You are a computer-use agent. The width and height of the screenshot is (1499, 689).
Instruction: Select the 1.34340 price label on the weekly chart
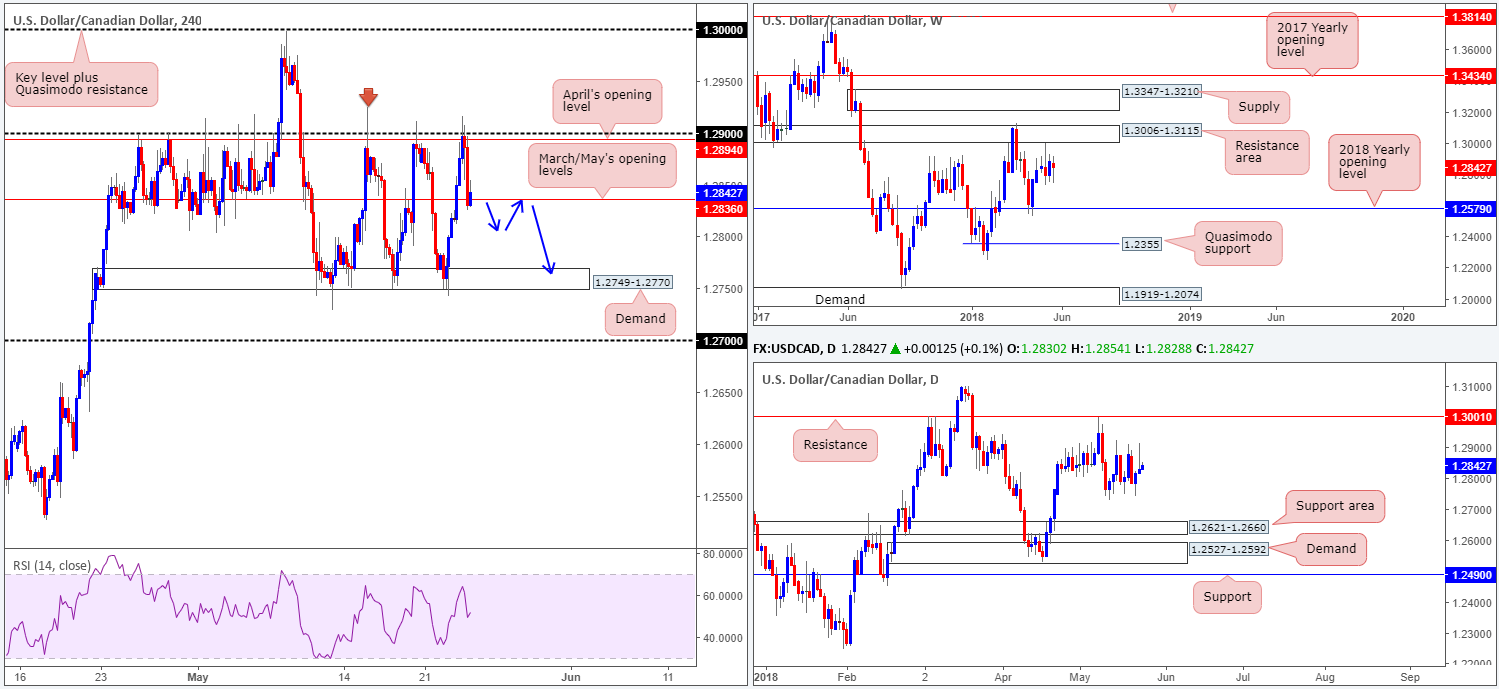(x=1470, y=76)
